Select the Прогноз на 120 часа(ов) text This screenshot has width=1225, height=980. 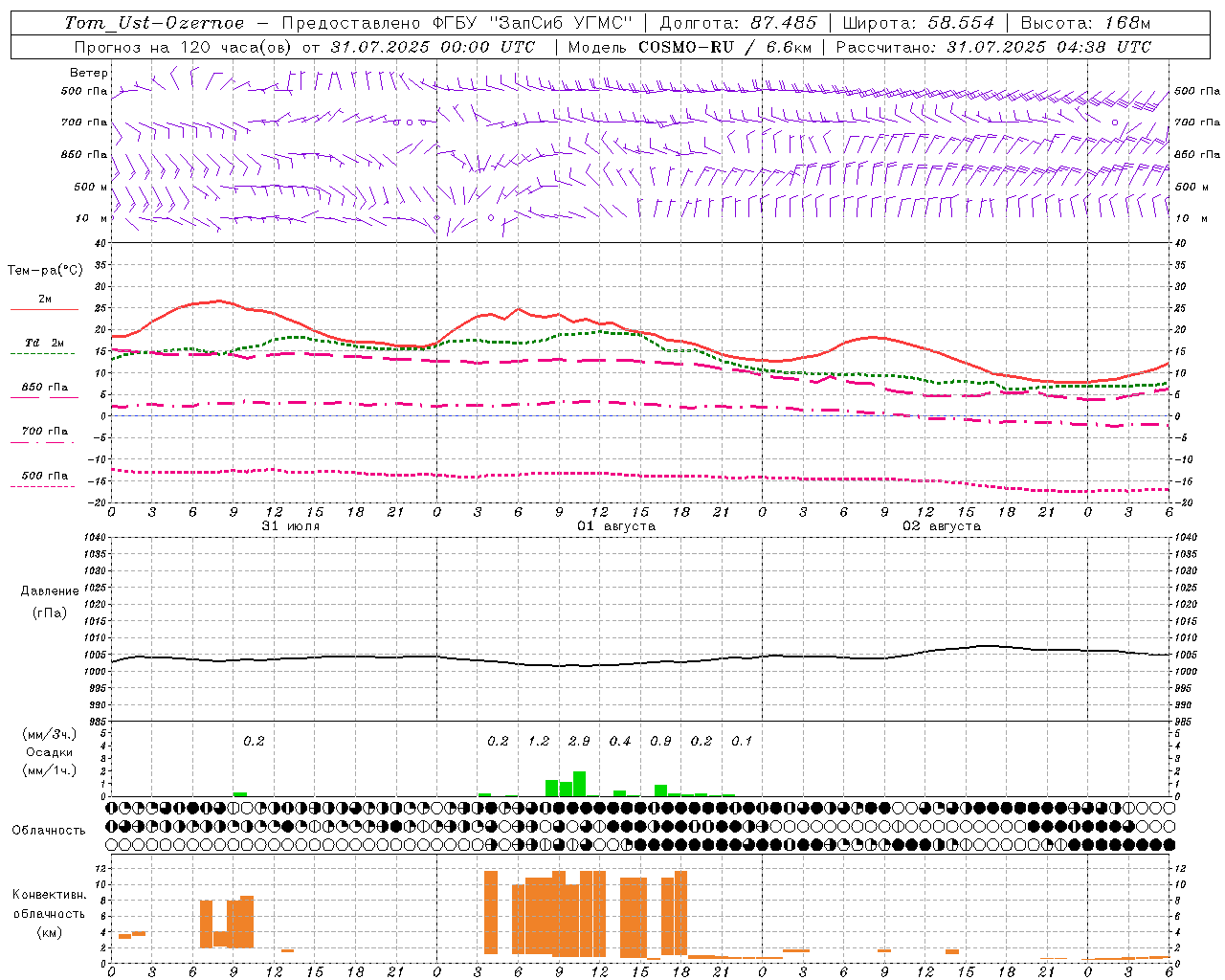pos(185,47)
